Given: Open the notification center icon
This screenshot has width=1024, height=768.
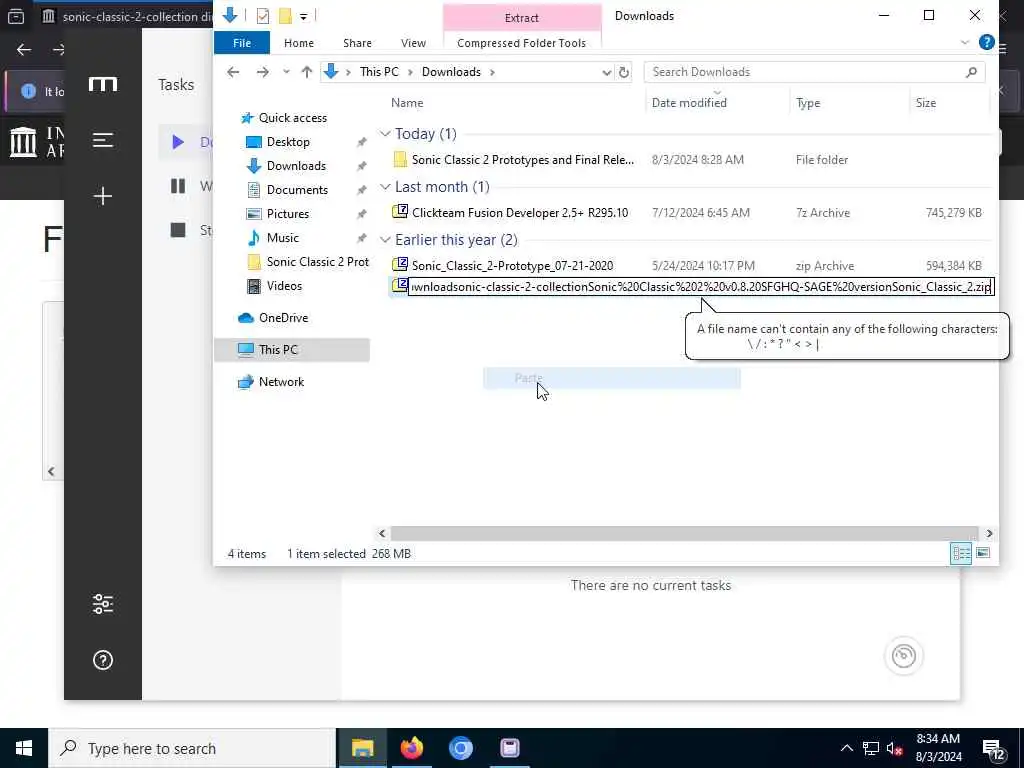Looking at the screenshot, I should (993, 749).
